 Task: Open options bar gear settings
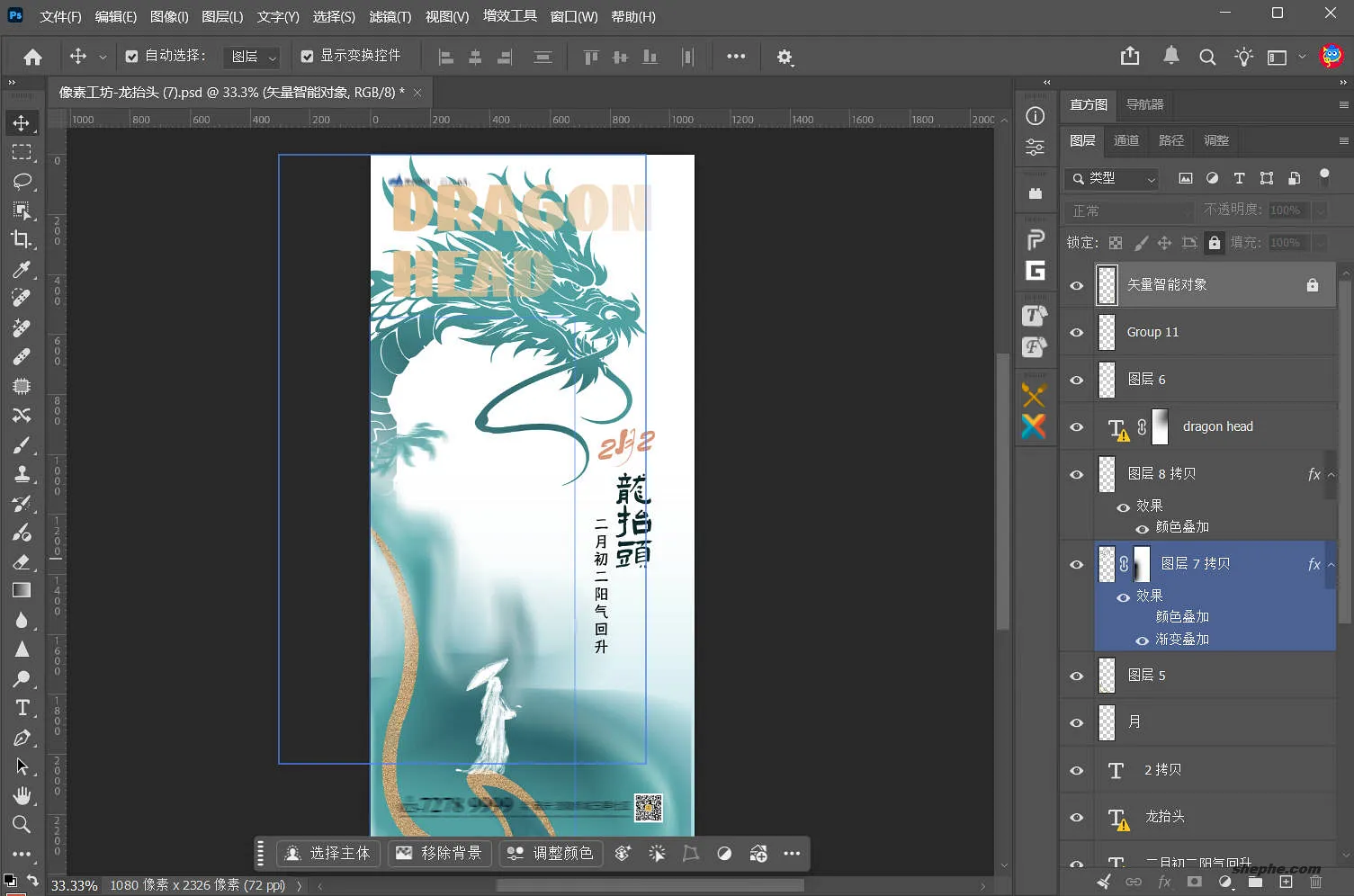(785, 58)
